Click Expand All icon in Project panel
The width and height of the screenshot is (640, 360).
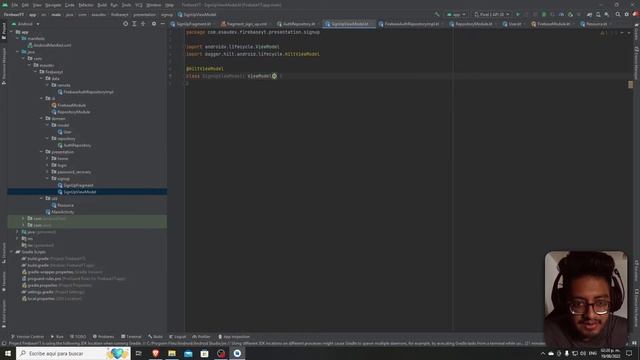(134, 24)
